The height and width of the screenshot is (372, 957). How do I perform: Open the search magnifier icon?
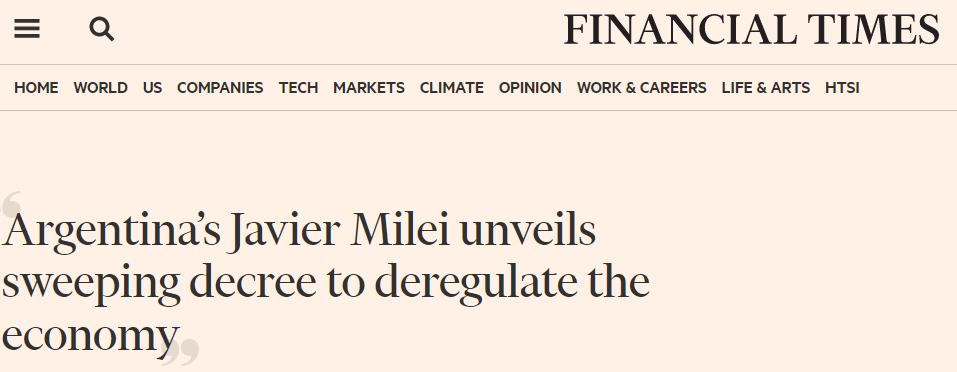[101, 29]
